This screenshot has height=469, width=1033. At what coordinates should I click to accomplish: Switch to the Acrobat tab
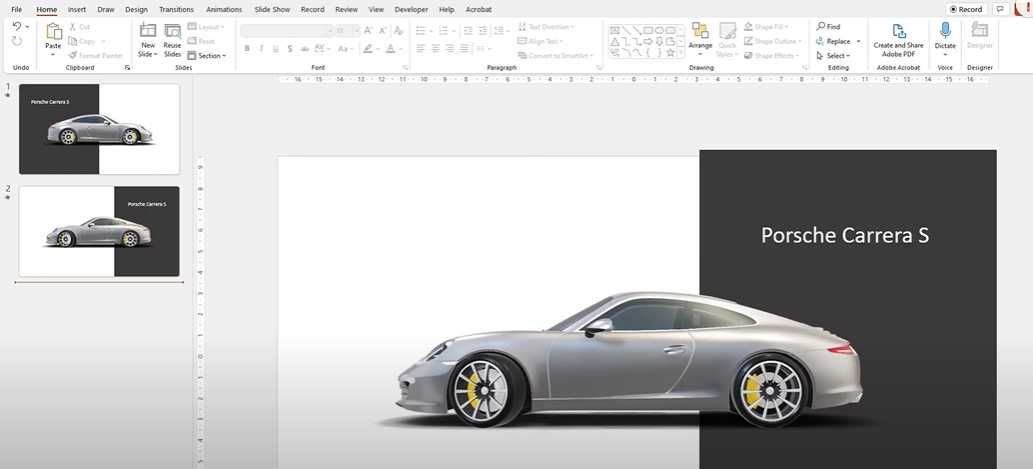[478, 10]
